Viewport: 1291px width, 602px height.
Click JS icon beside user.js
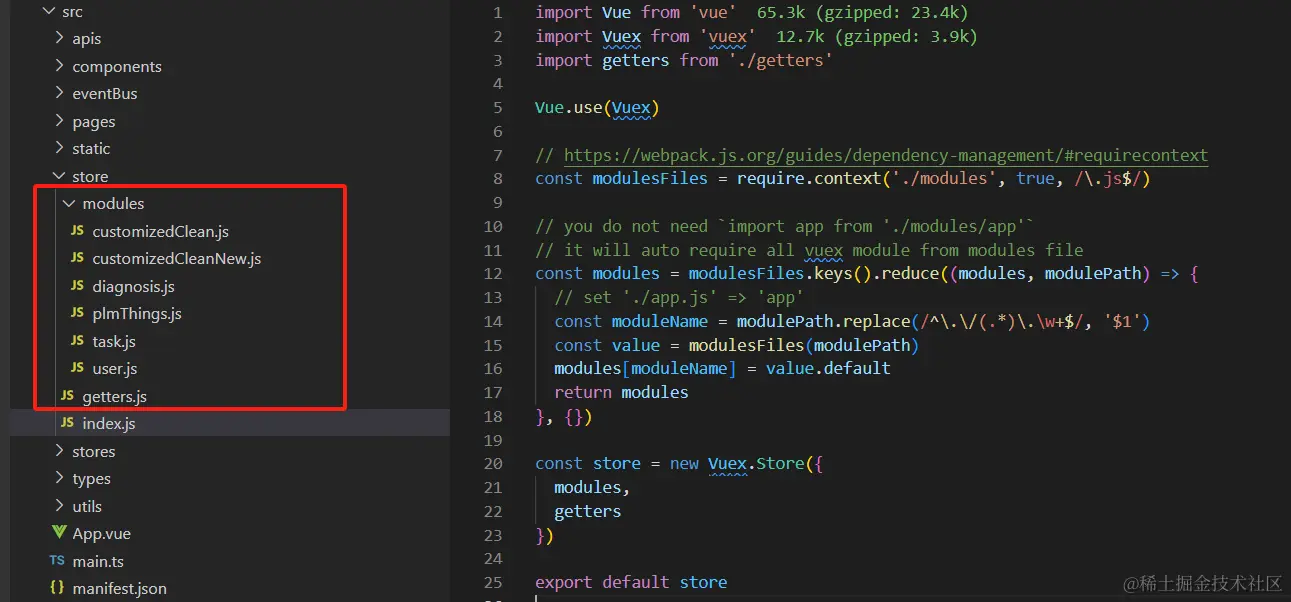point(77,368)
